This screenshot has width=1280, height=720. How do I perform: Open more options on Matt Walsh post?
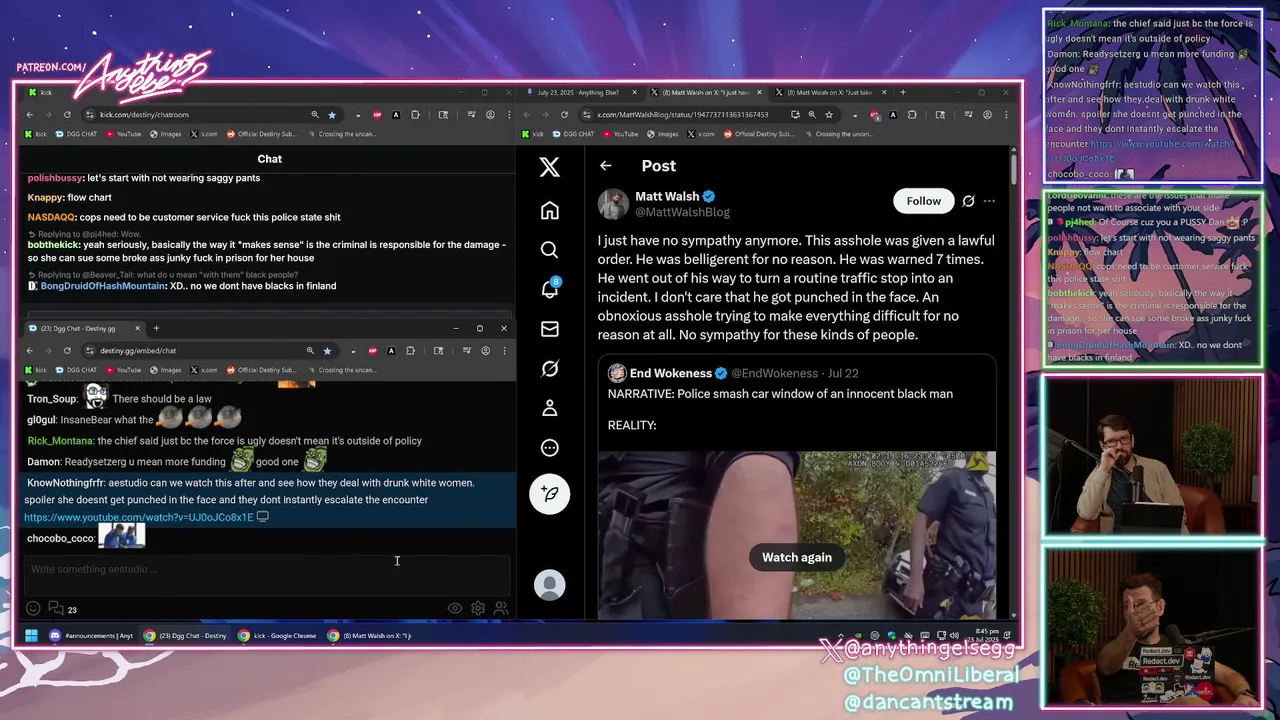(x=989, y=201)
